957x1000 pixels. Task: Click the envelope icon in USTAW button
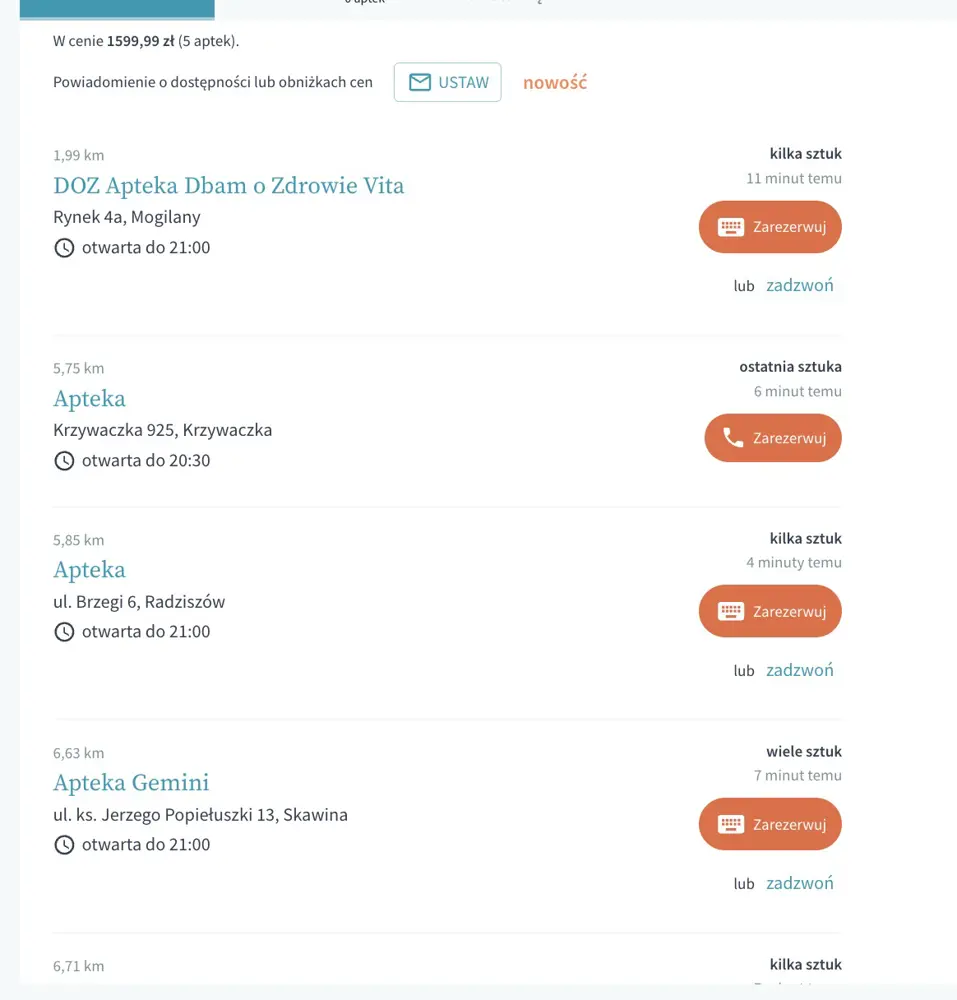(420, 82)
